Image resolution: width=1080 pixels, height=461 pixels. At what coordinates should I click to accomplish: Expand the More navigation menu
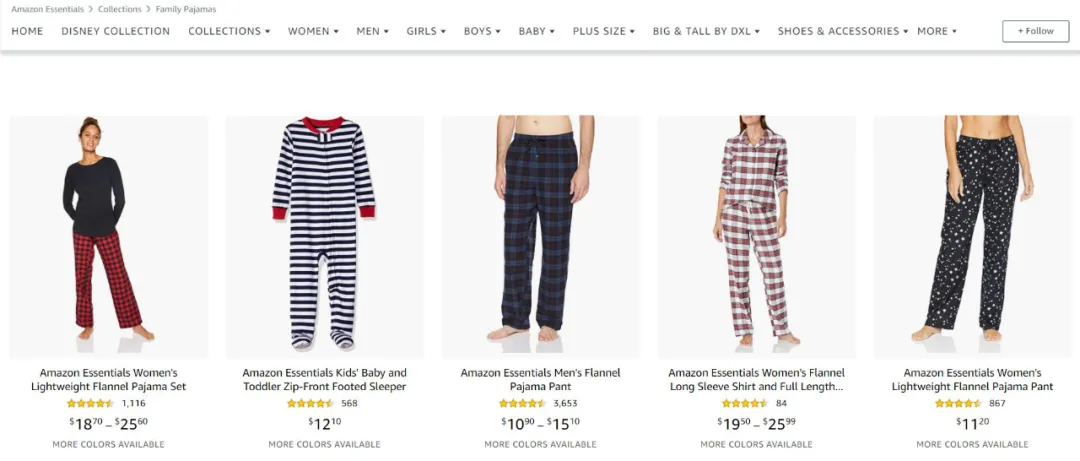pos(936,31)
